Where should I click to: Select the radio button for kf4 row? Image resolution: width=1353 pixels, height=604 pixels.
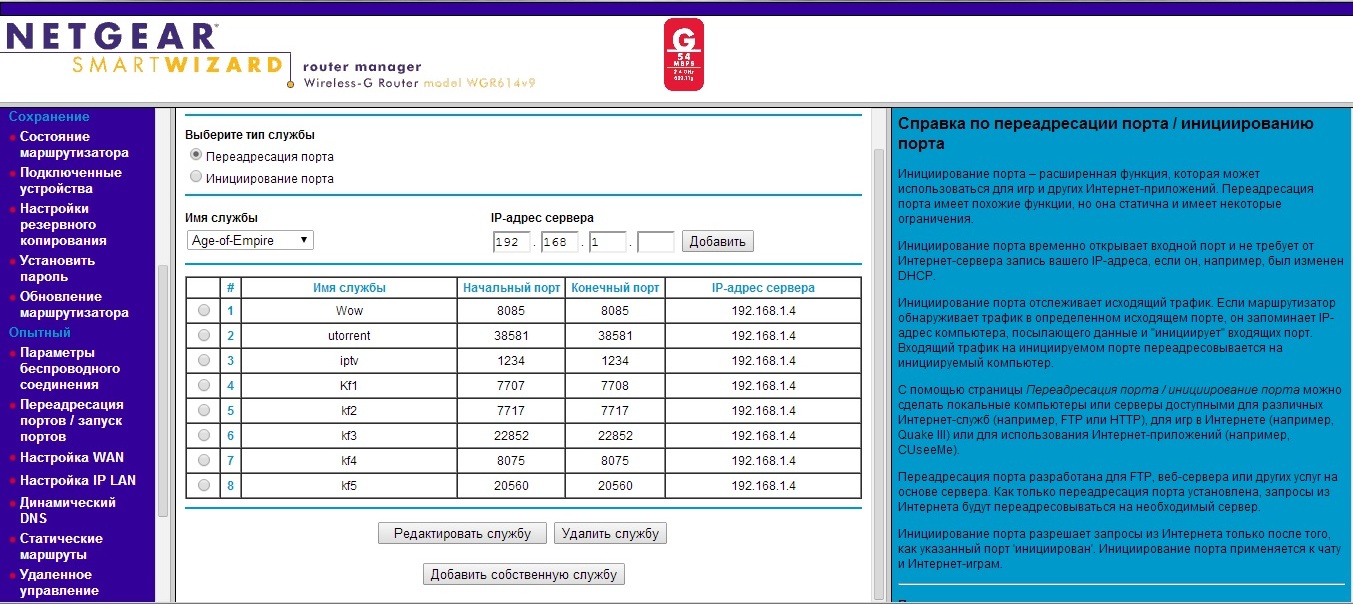click(x=204, y=460)
